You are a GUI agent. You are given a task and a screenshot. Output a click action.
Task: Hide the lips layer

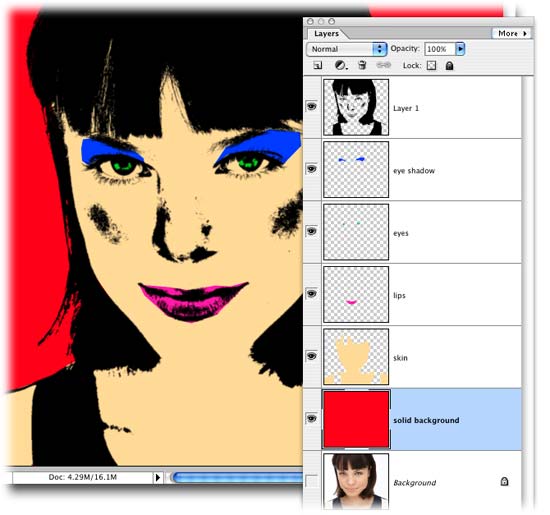(311, 294)
